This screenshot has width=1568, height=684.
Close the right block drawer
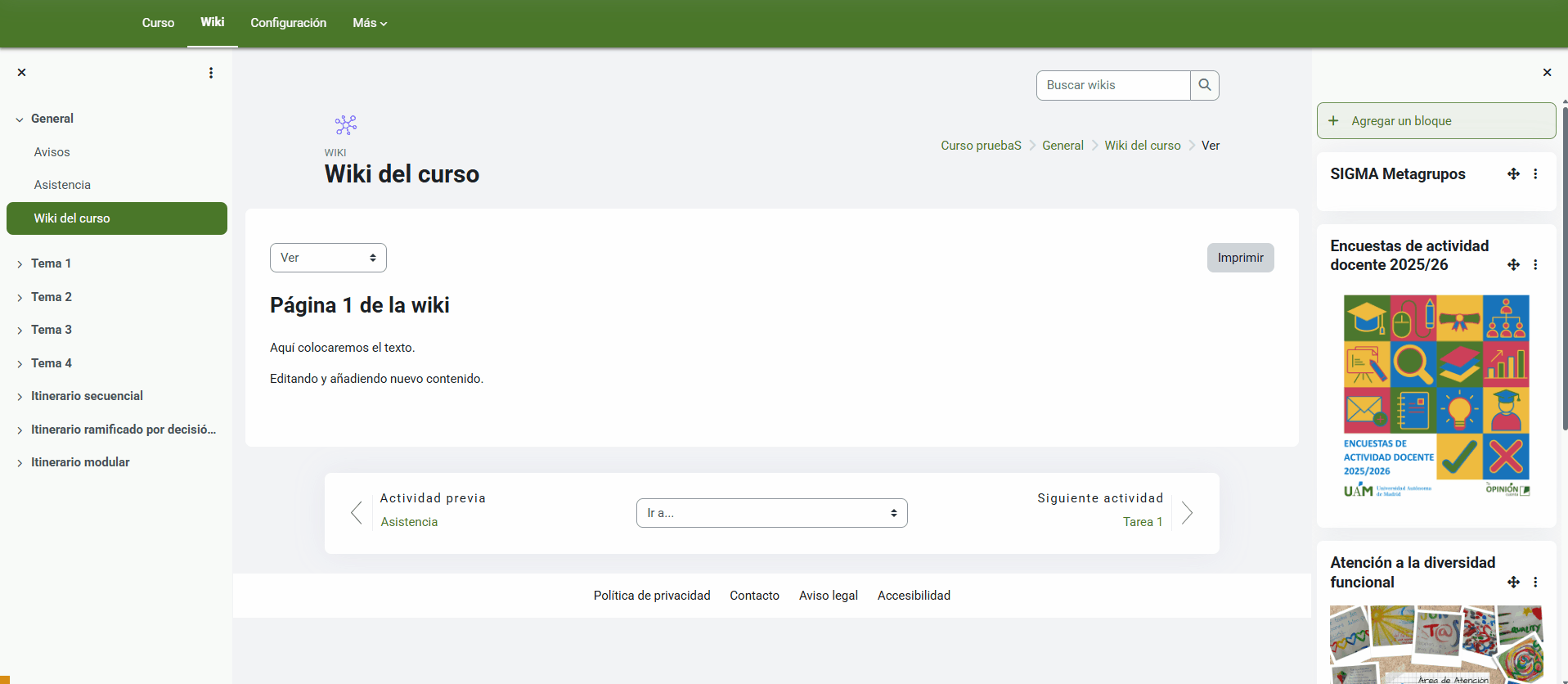point(1547,73)
